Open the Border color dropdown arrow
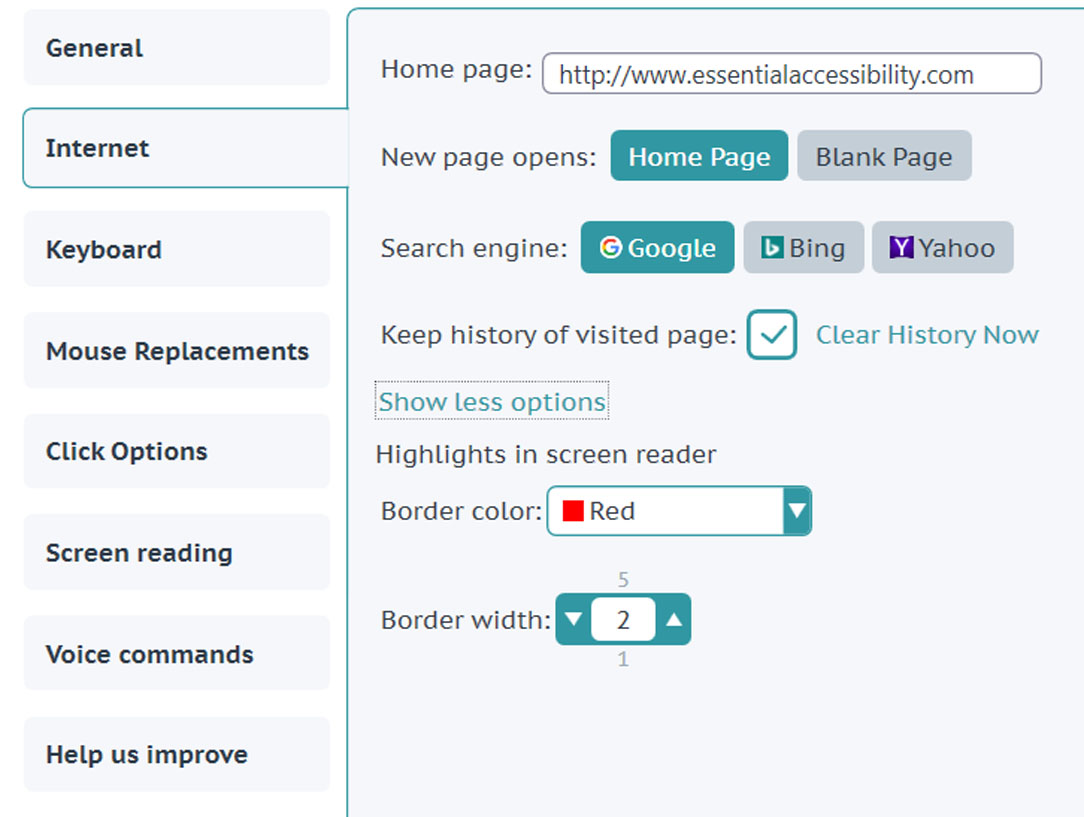Viewport: 1084px width, 817px height. (x=797, y=511)
